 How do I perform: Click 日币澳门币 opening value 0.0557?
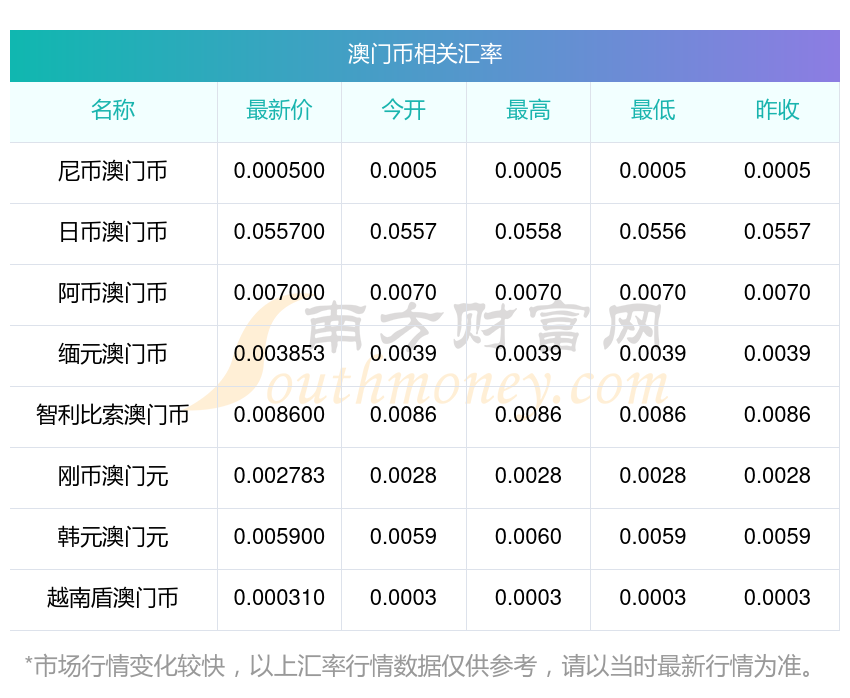tap(403, 232)
